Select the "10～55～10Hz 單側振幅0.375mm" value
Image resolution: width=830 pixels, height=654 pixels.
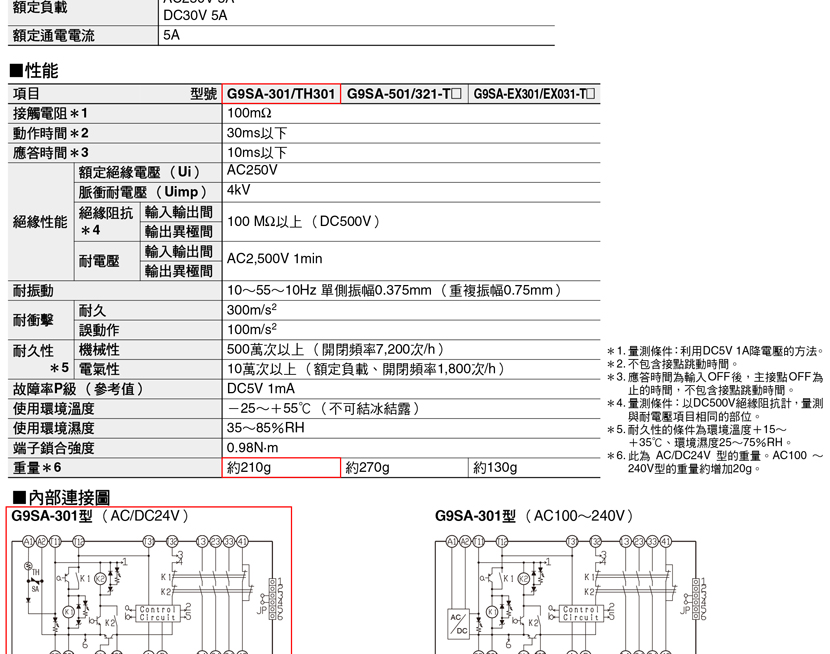(329, 290)
